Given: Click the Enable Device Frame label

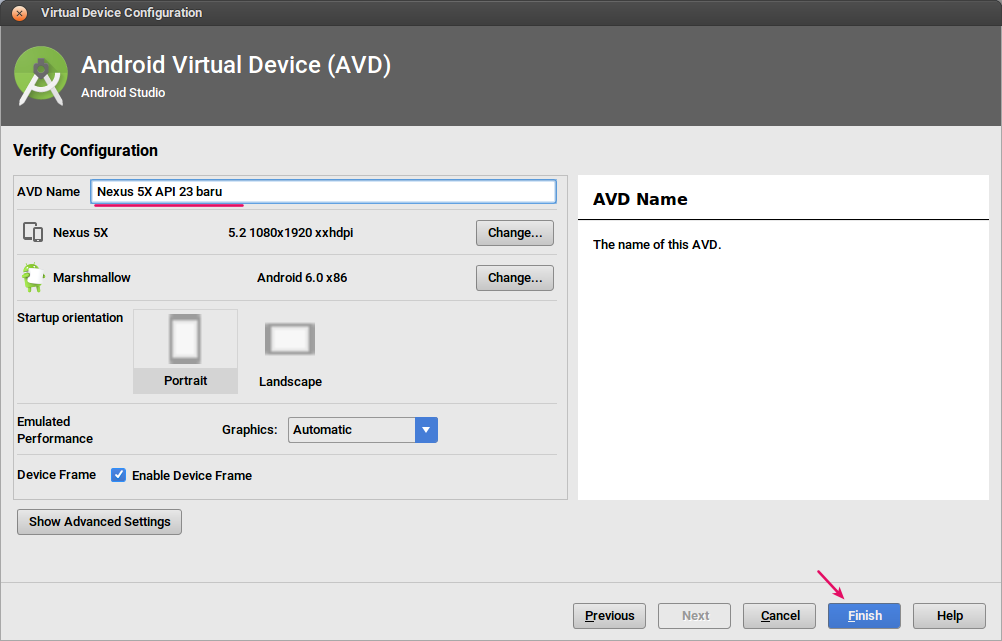Looking at the screenshot, I should [192, 476].
